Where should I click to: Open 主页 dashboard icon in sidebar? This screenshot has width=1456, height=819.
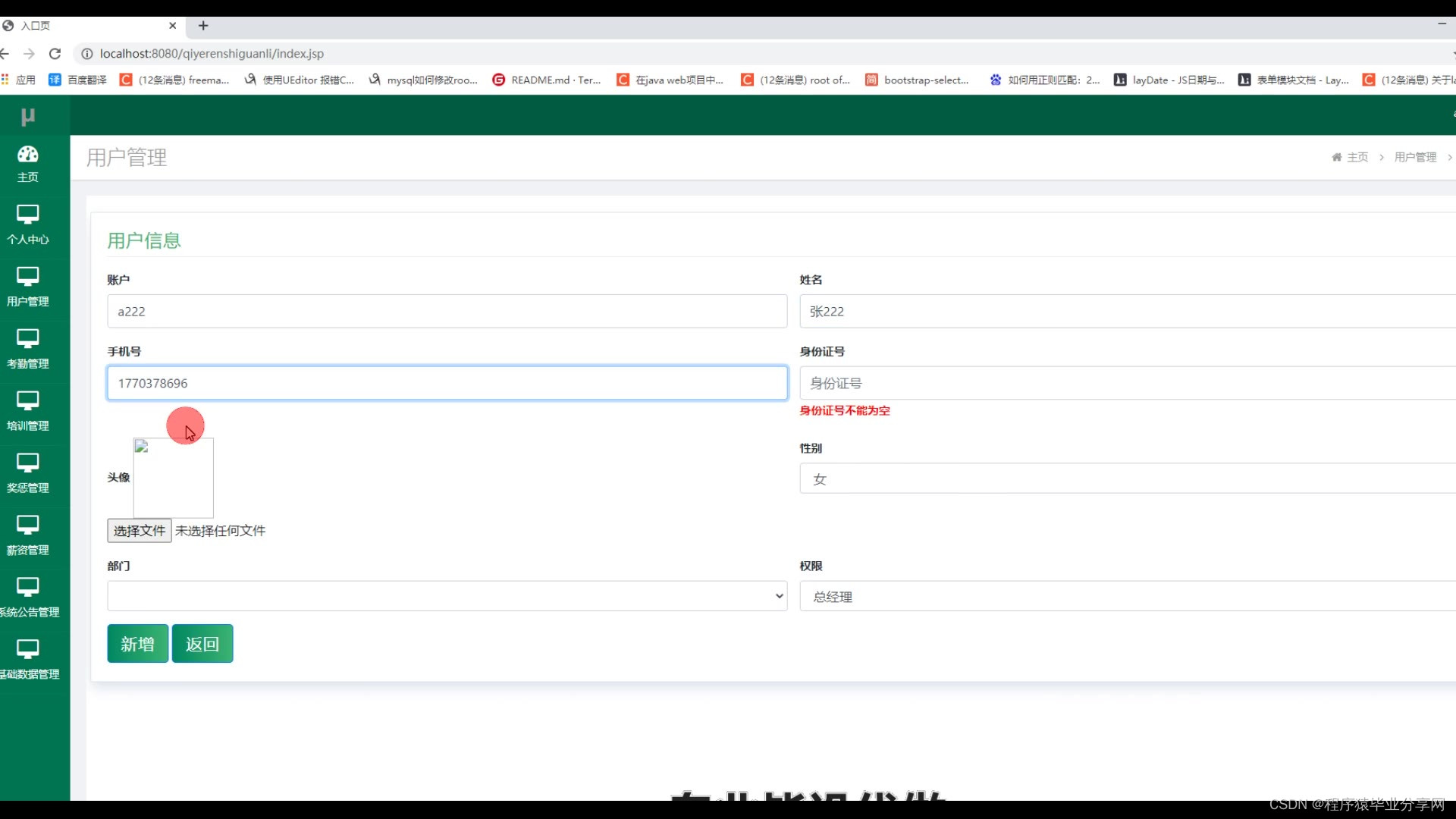click(x=28, y=155)
